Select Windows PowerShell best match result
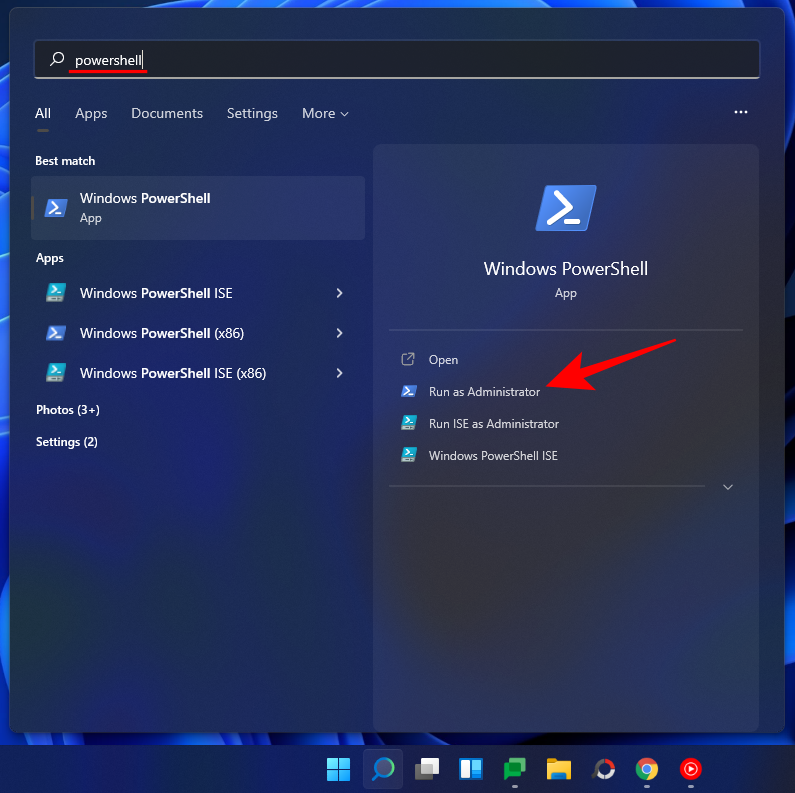Screen dimensions: 795x793 198,208
